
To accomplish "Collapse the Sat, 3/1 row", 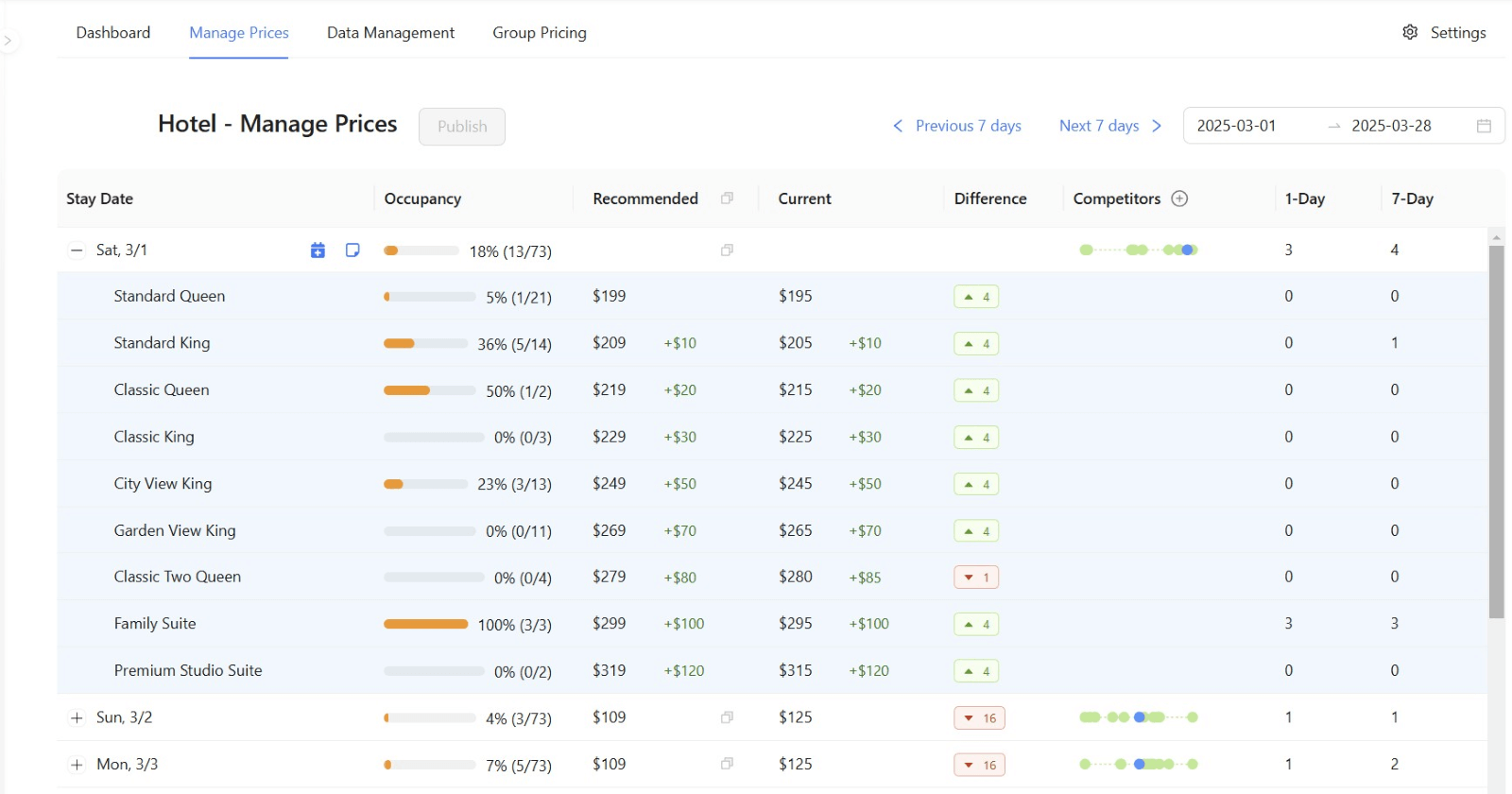I will [x=77, y=250].
